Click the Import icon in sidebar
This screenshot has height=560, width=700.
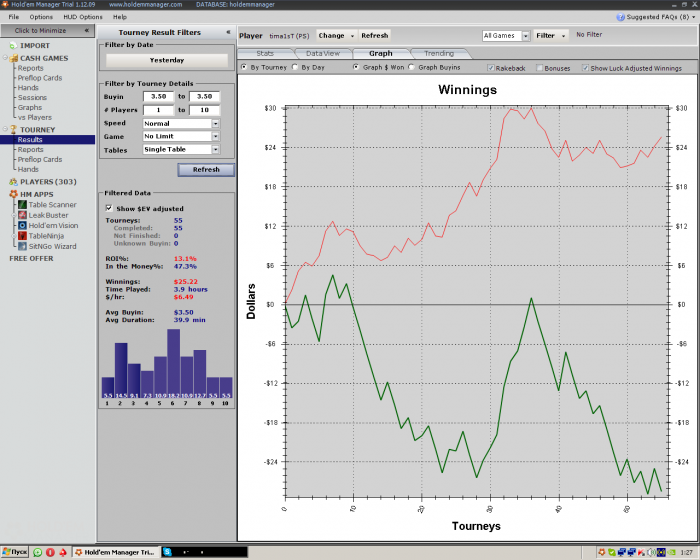pos(12,45)
